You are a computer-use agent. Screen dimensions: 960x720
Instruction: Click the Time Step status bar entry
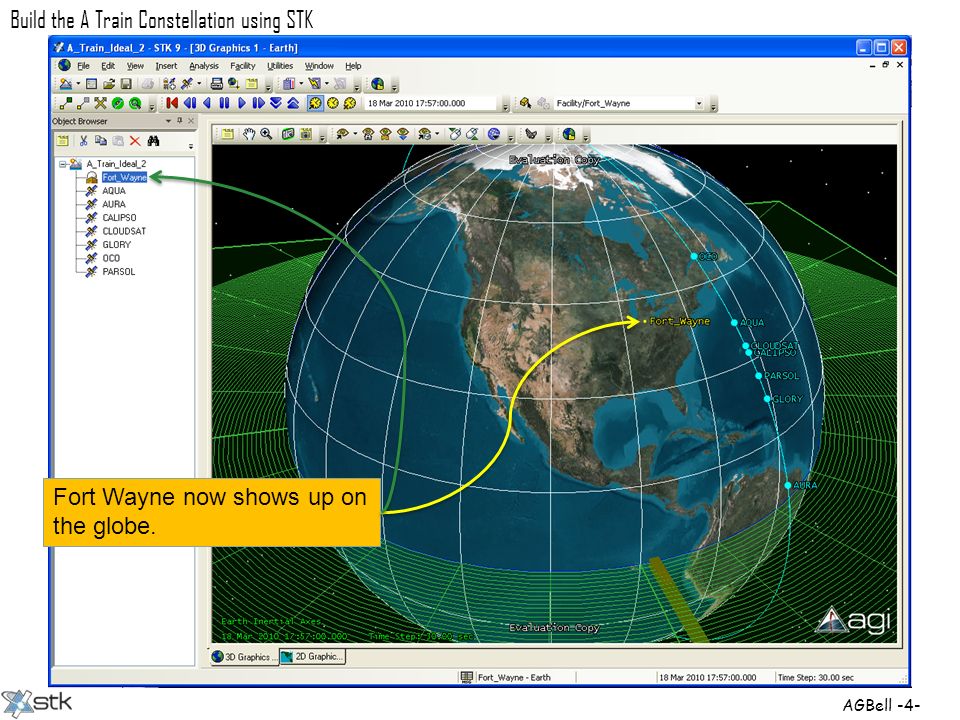[816, 678]
